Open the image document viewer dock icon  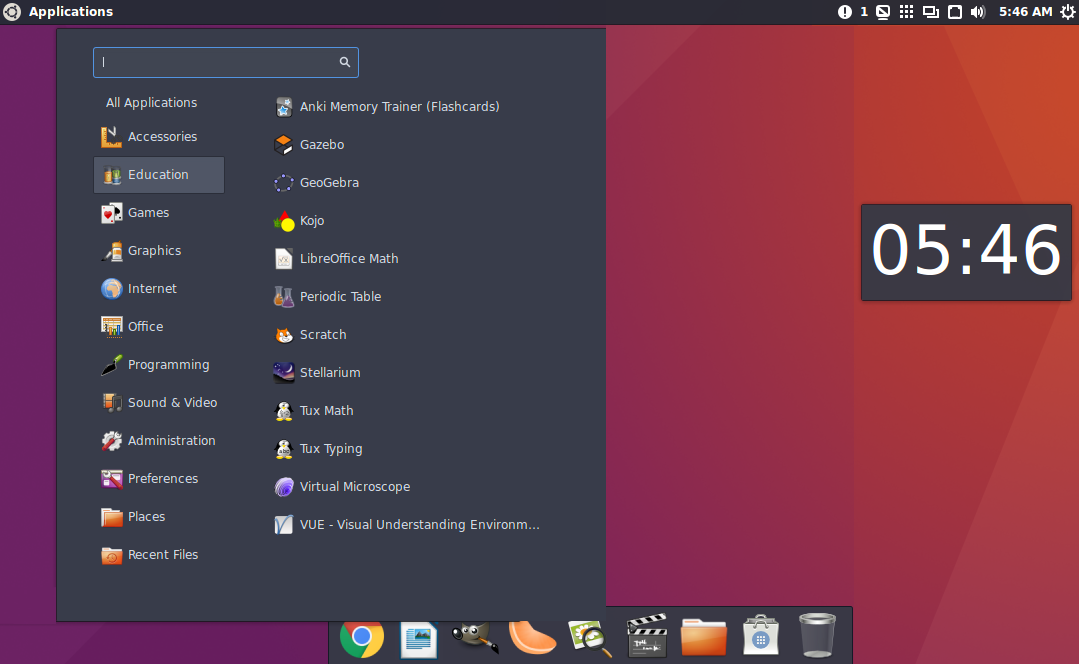pos(418,639)
